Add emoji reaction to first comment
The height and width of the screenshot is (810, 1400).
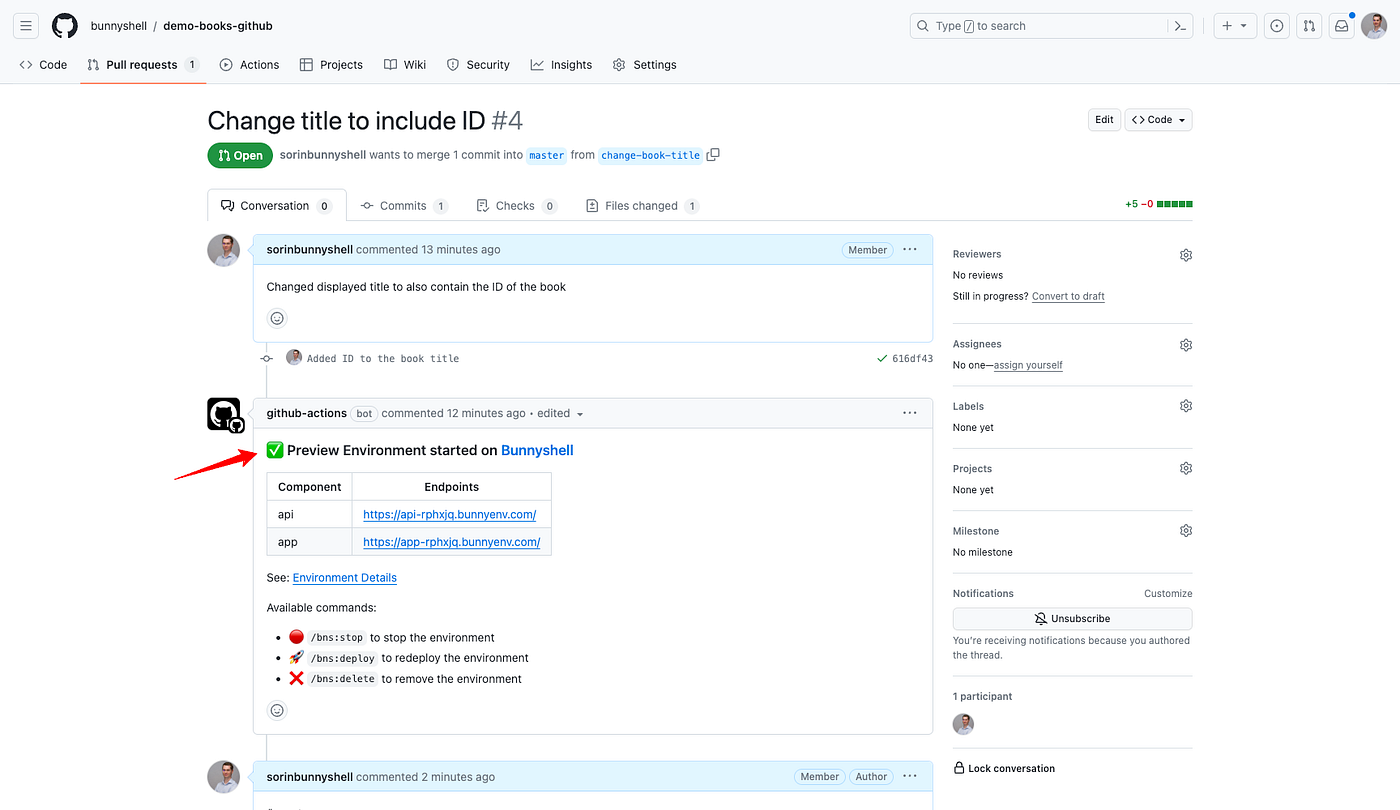pyautogui.click(x=278, y=318)
